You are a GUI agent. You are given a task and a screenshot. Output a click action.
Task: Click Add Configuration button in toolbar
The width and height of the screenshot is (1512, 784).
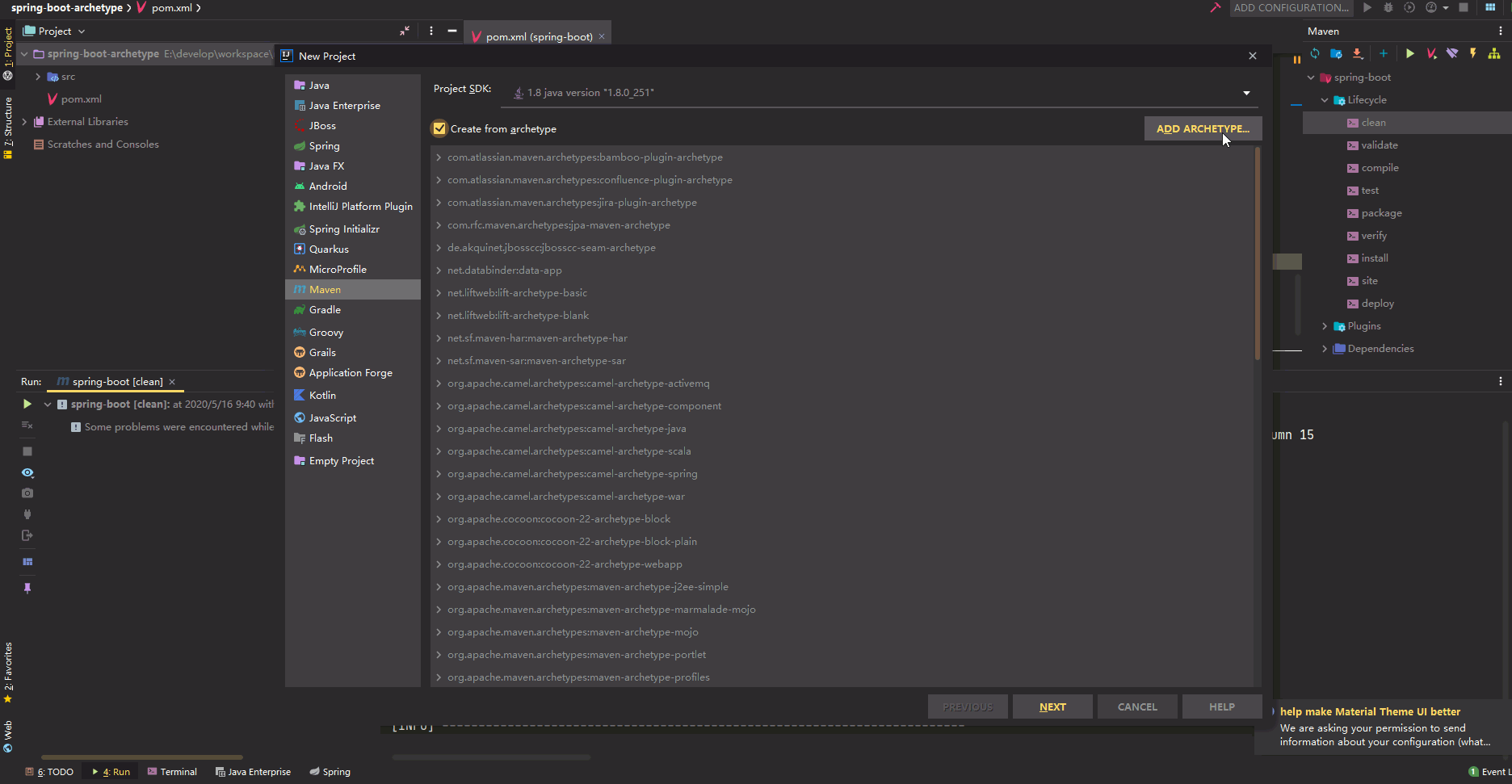click(1291, 8)
